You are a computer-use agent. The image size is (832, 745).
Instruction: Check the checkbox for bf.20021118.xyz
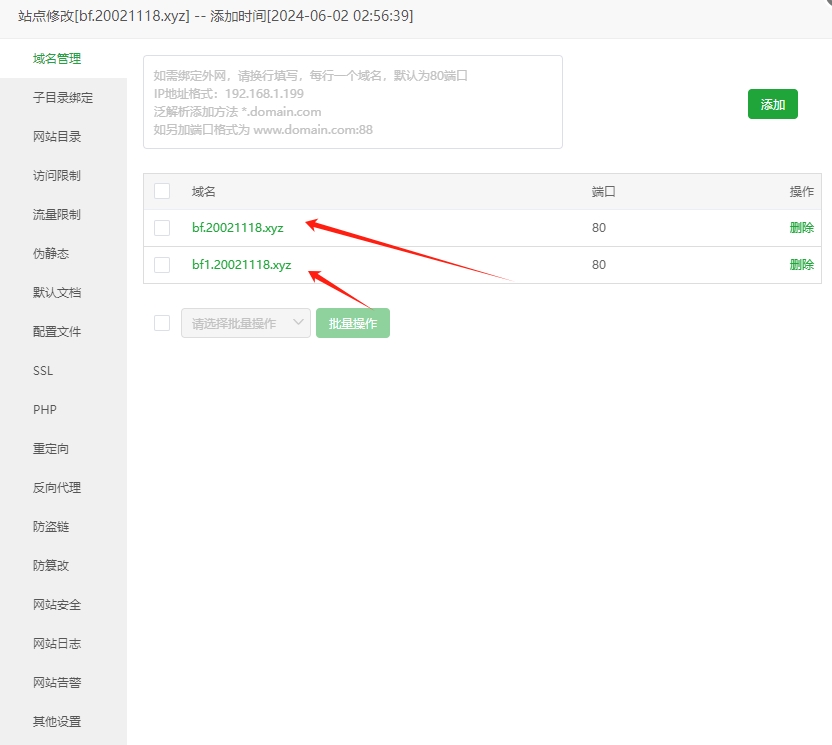tap(161, 227)
